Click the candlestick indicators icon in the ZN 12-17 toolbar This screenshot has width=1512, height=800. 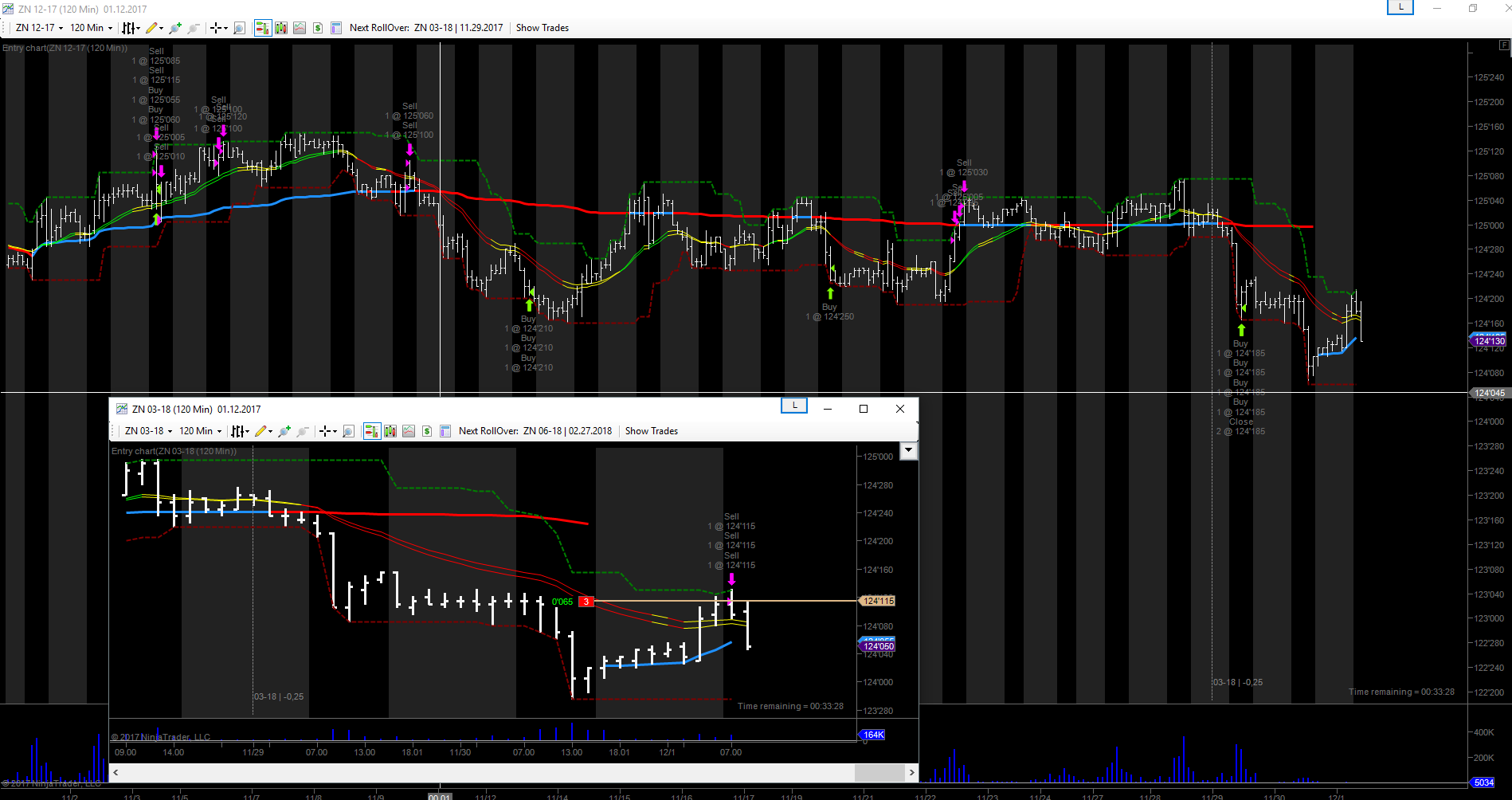pyautogui.click(x=281, y=28)
